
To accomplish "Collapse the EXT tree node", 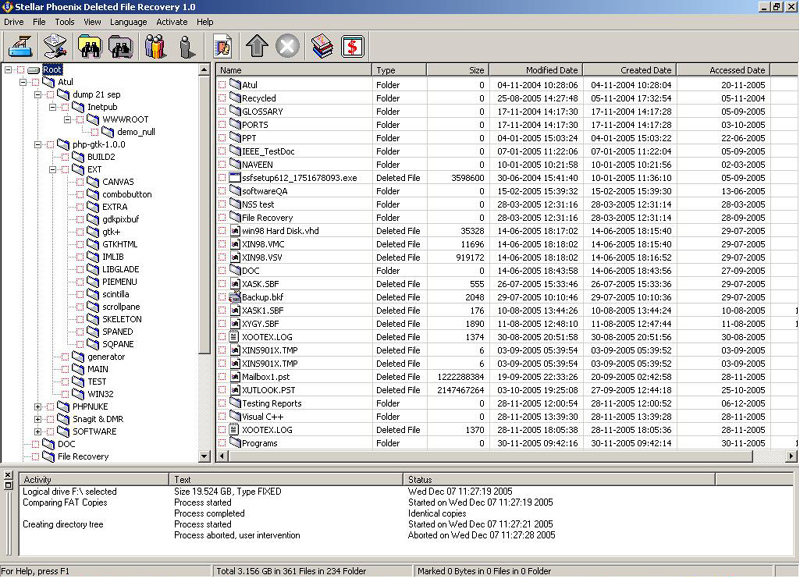I will pyautogui.click(x=52, y=170).
